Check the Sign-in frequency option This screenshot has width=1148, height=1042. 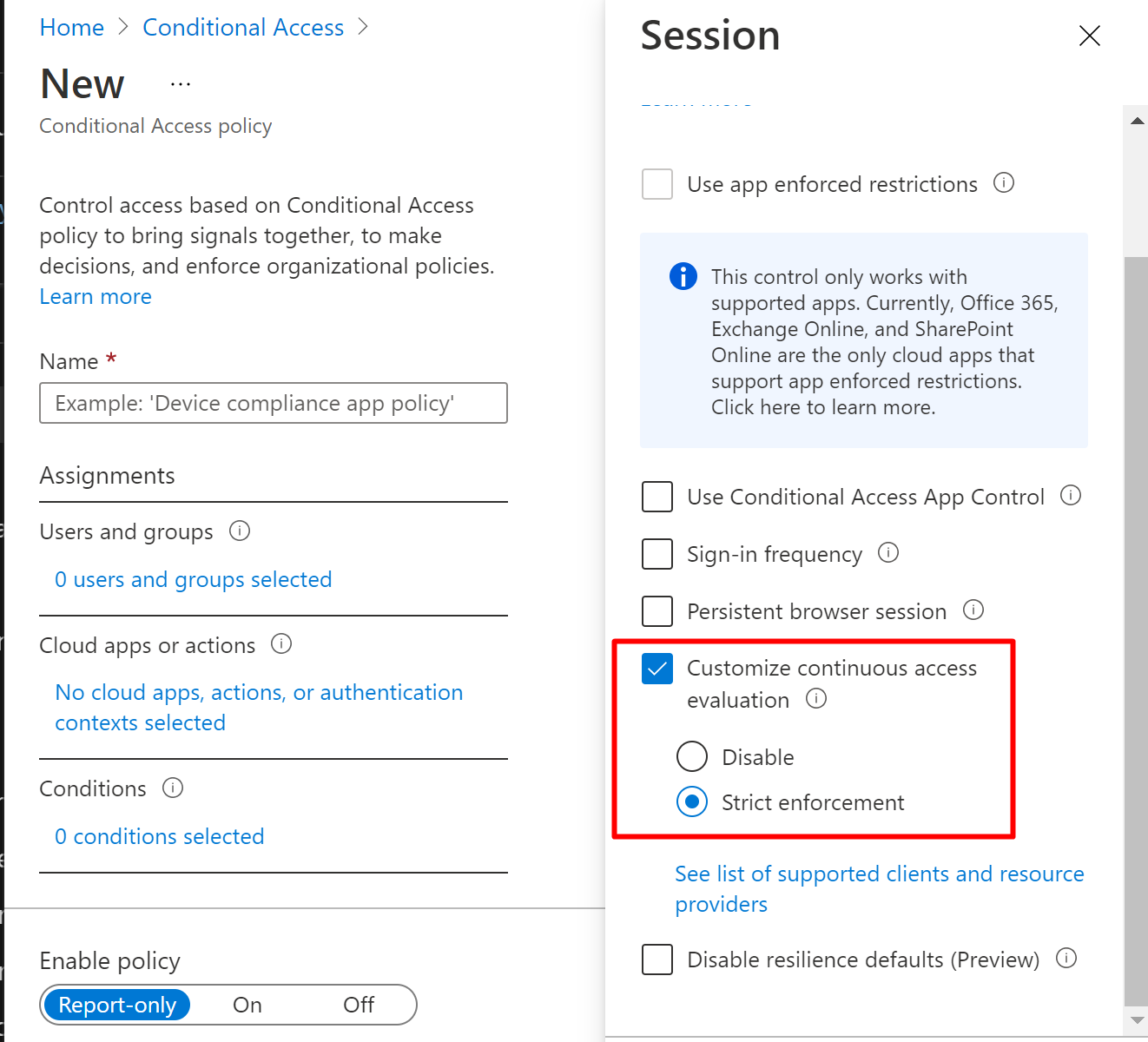tap(657, 553)
